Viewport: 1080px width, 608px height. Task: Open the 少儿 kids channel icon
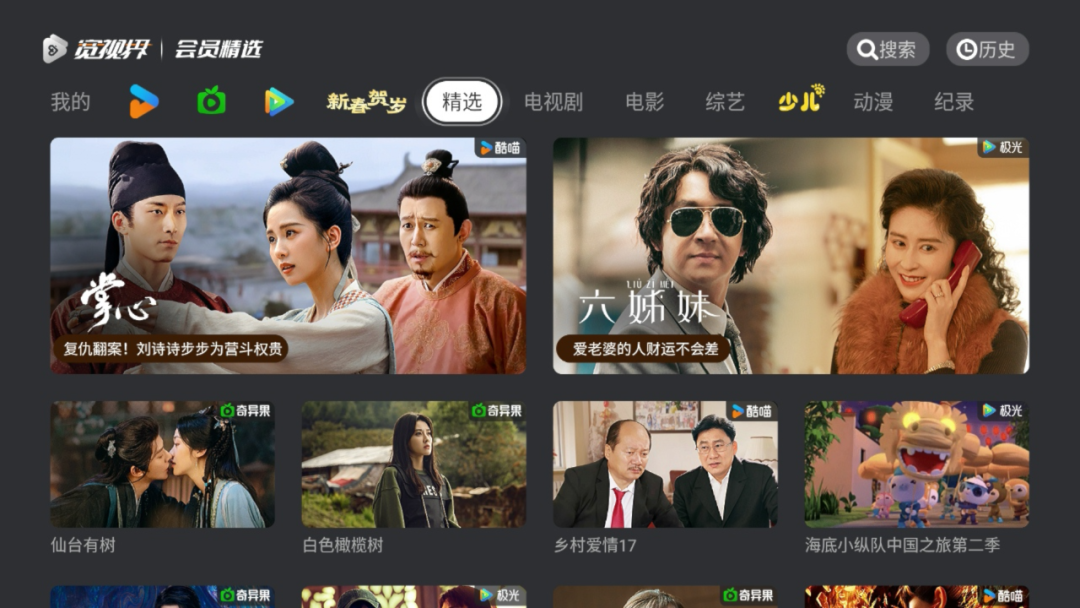click(x=801, y=100)
